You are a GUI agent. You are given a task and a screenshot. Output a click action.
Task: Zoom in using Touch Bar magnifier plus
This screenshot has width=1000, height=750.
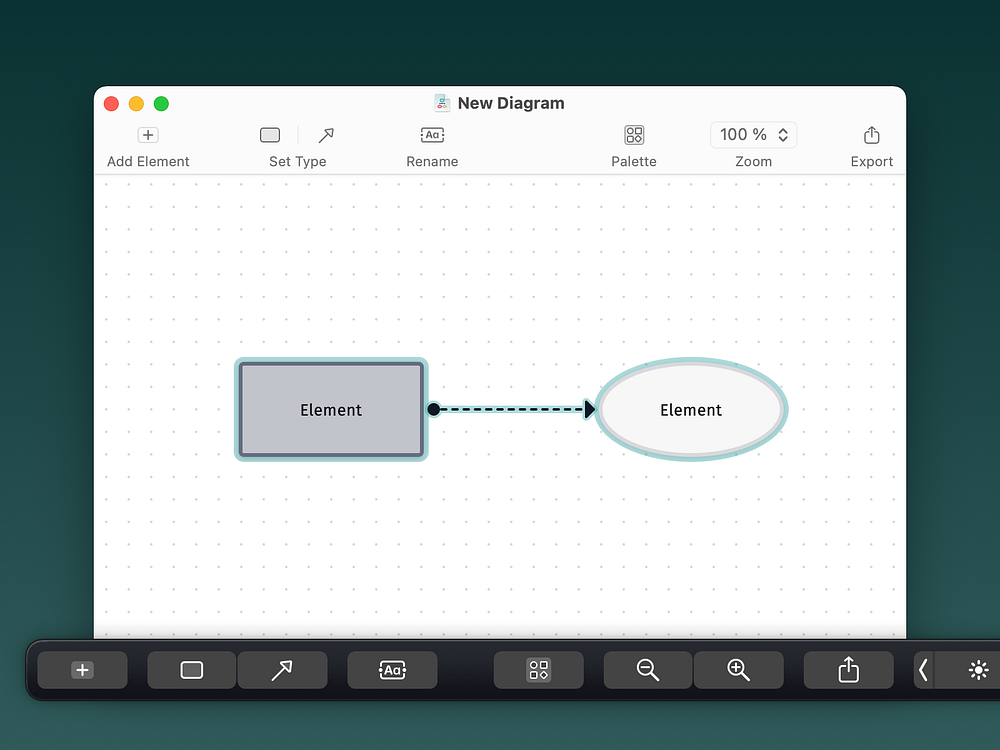(x=738, y=670)
